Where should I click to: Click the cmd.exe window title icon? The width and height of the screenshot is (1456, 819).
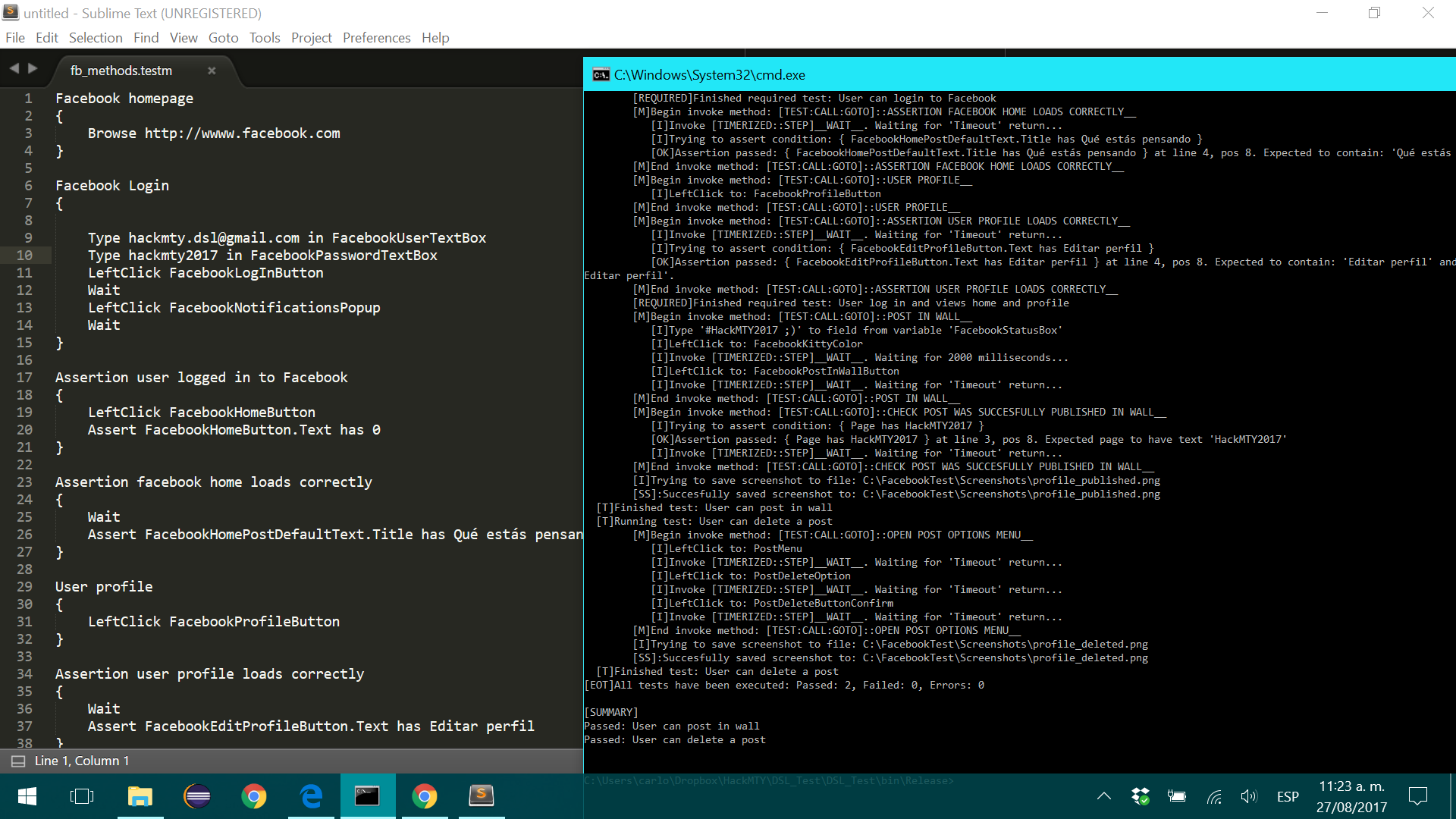pos(601,74)
